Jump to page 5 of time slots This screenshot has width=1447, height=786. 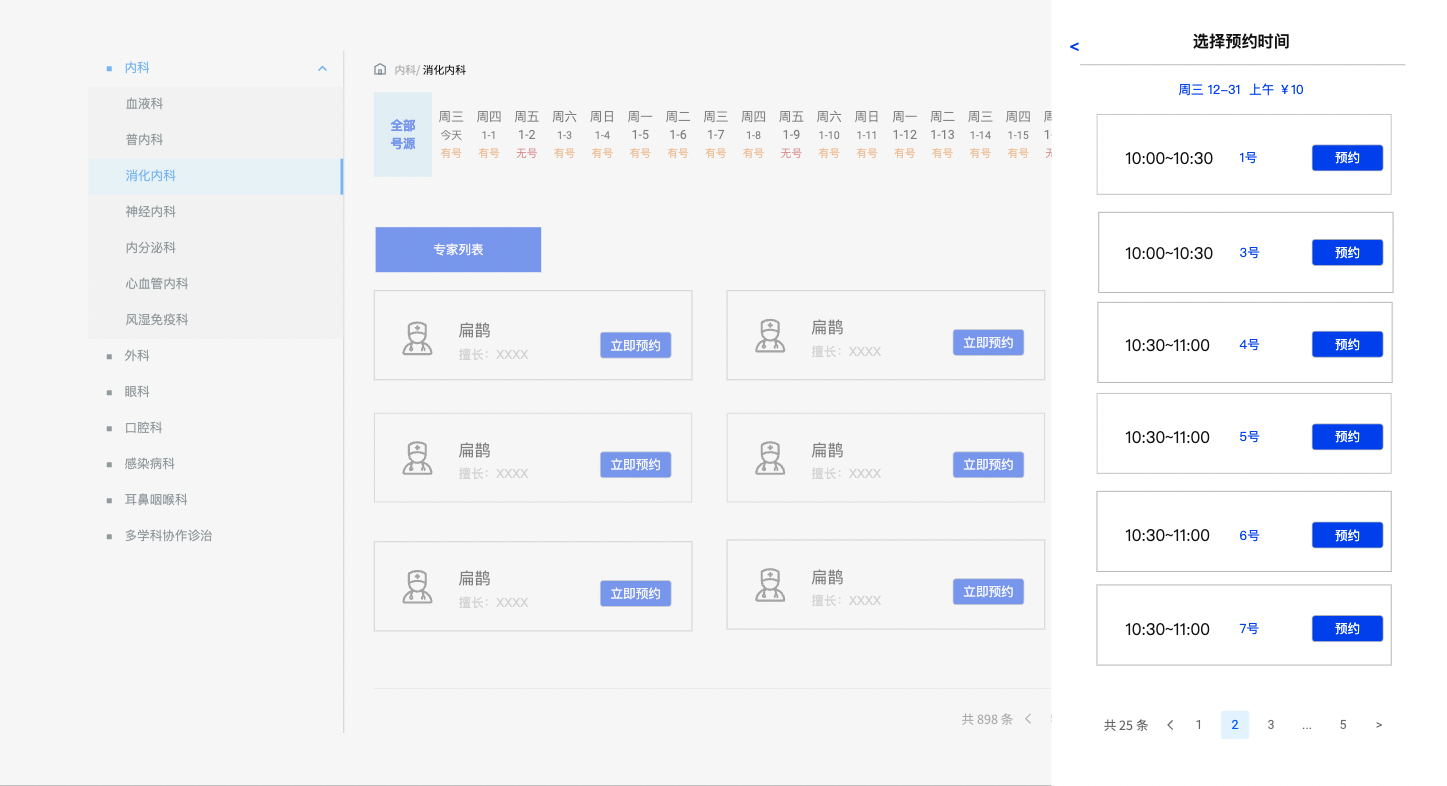pyautogui.click(x=1343, y=725)
